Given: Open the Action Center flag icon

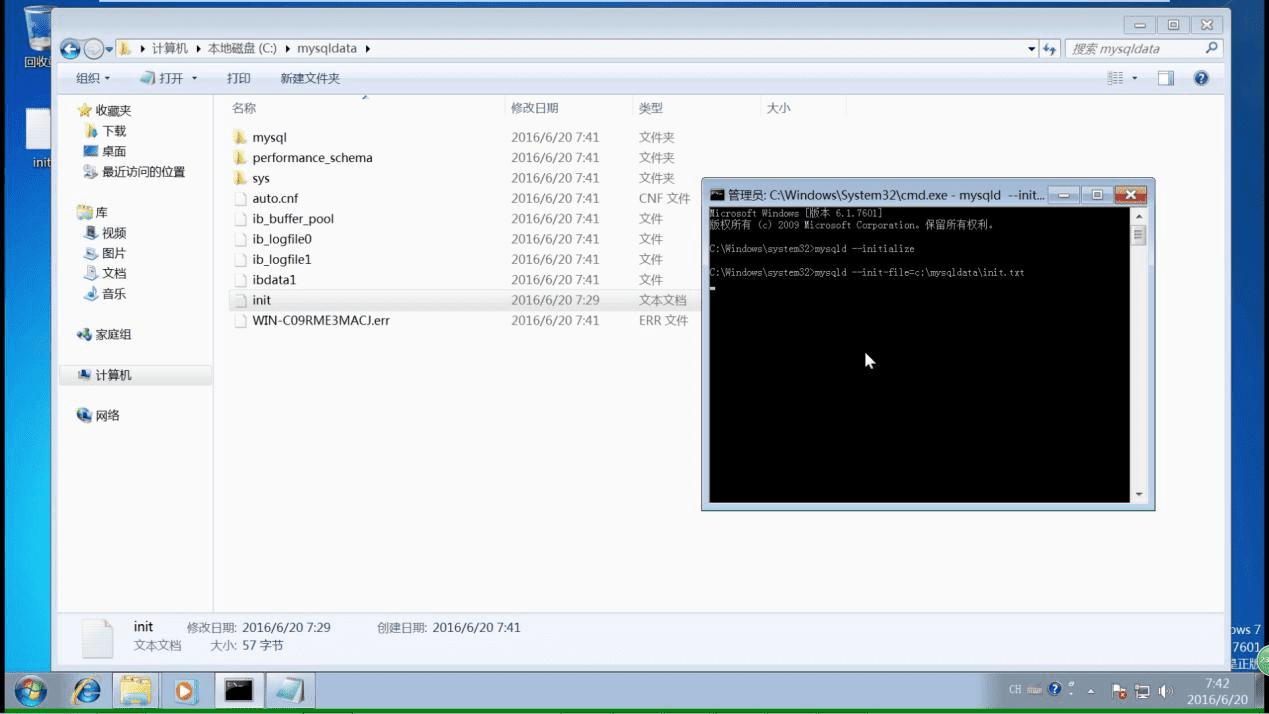Looking at the screenshot, I should [1119, 689].
